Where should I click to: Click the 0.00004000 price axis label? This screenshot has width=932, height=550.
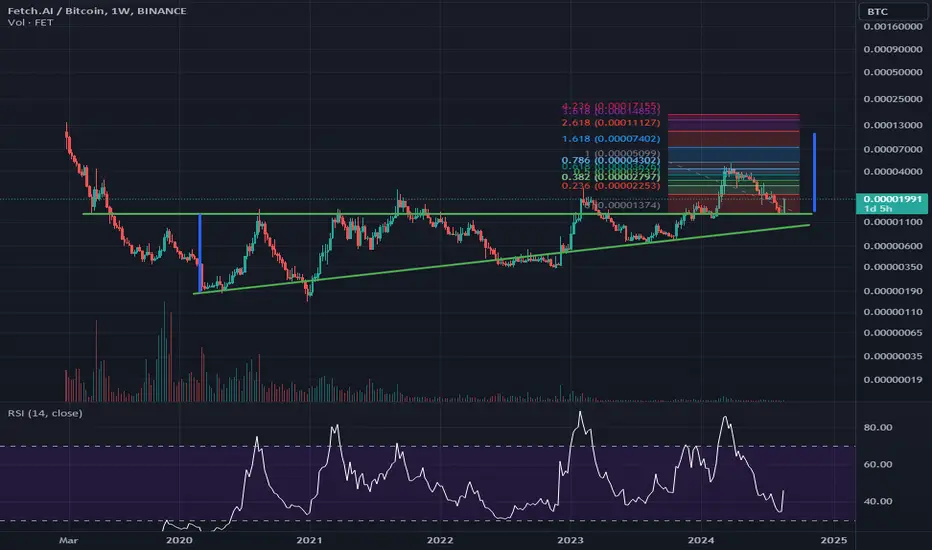tap(893, 172)
